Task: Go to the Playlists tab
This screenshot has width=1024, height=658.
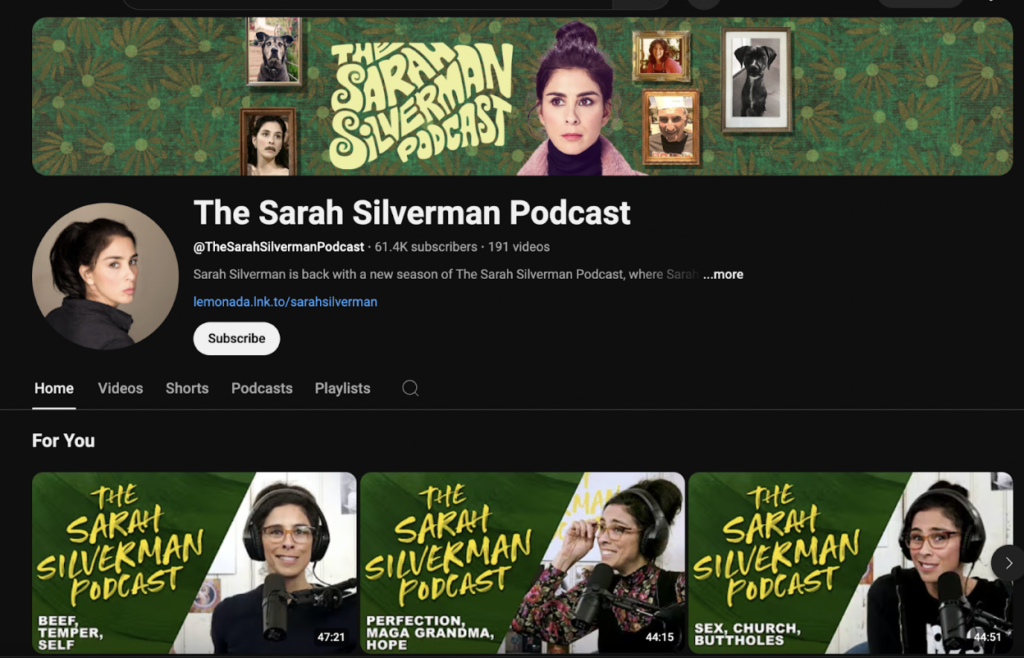Action: point(342,388)
